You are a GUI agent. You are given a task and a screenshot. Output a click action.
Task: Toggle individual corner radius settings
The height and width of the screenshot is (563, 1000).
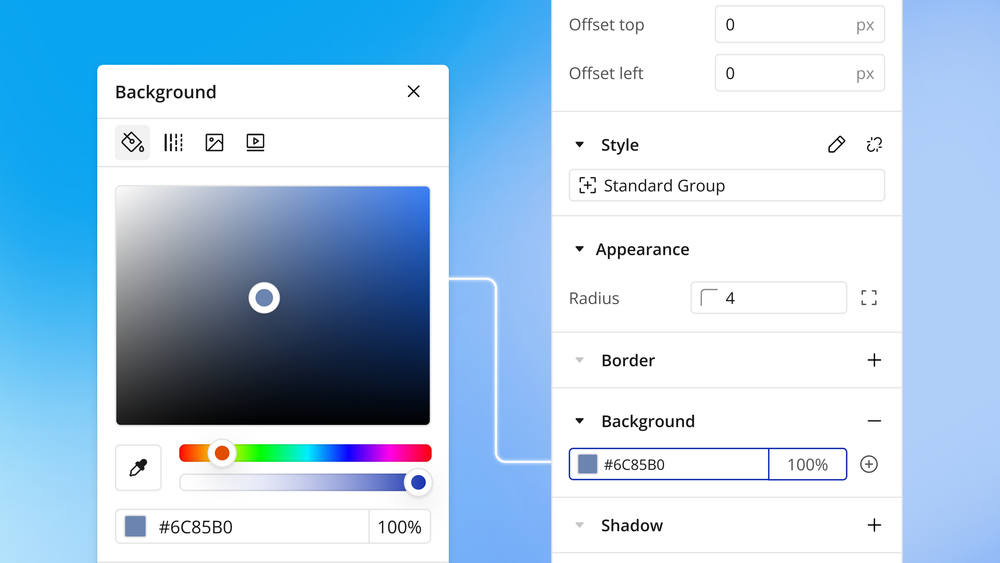pyautogui.click(x=869, y=298)
